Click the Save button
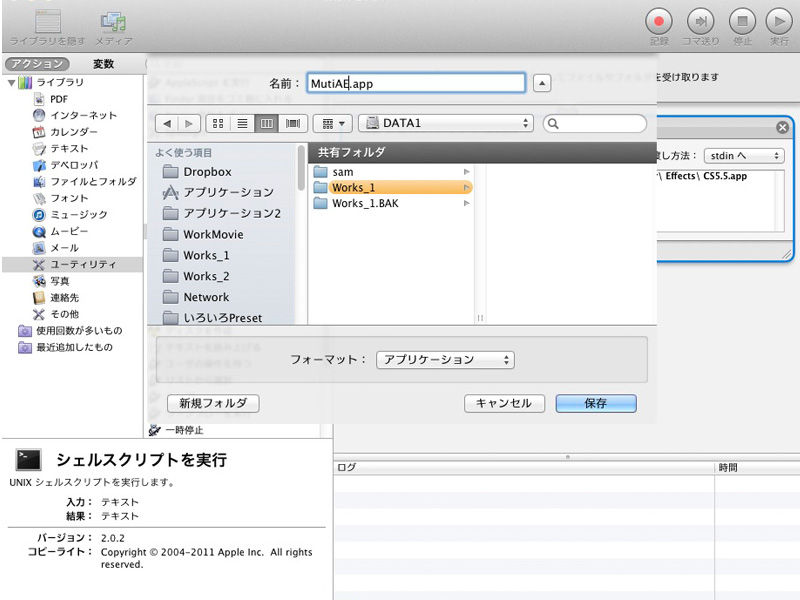 (x=596, y=403)
